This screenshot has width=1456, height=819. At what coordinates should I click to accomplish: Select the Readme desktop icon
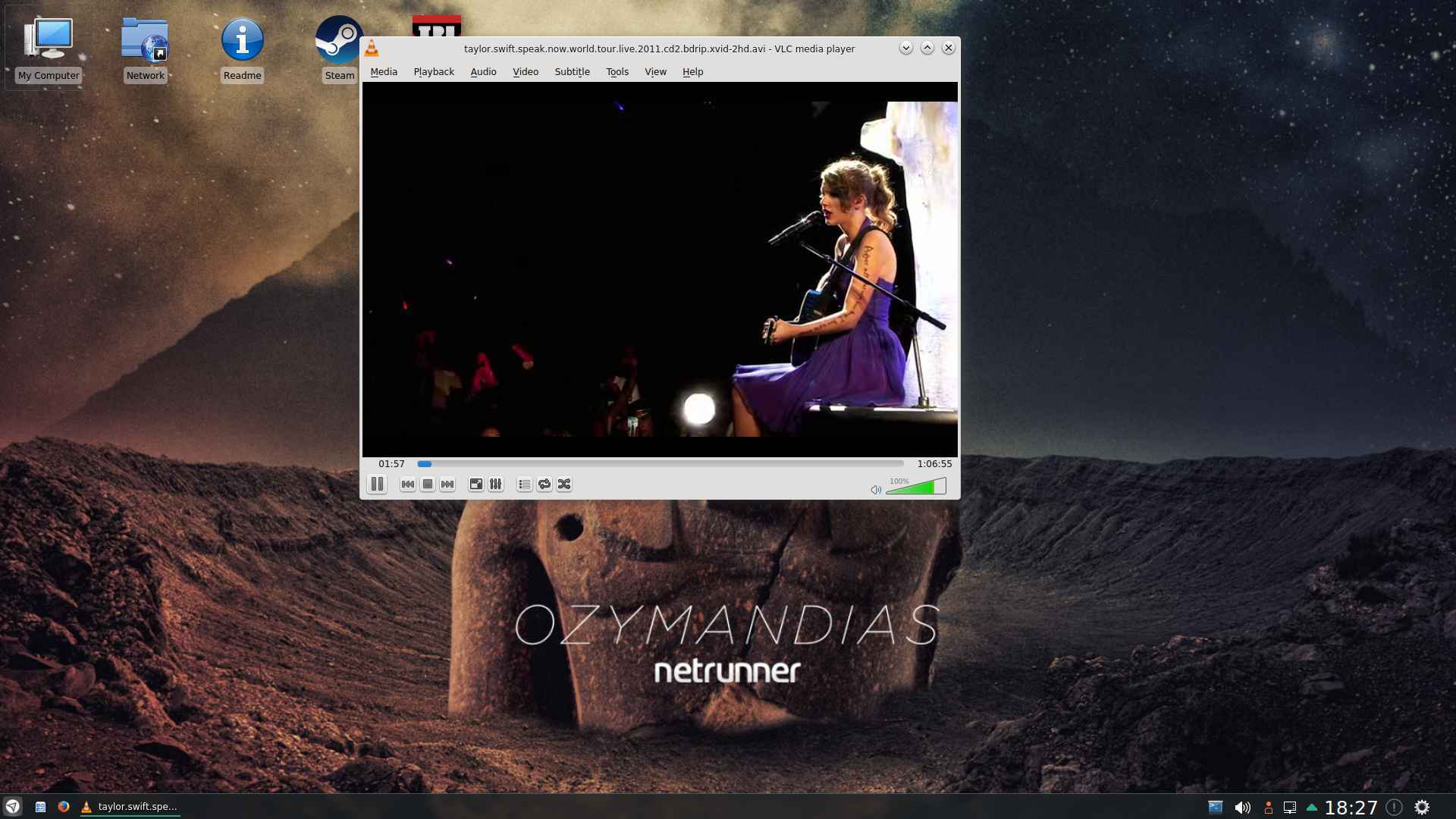point(243,49)
